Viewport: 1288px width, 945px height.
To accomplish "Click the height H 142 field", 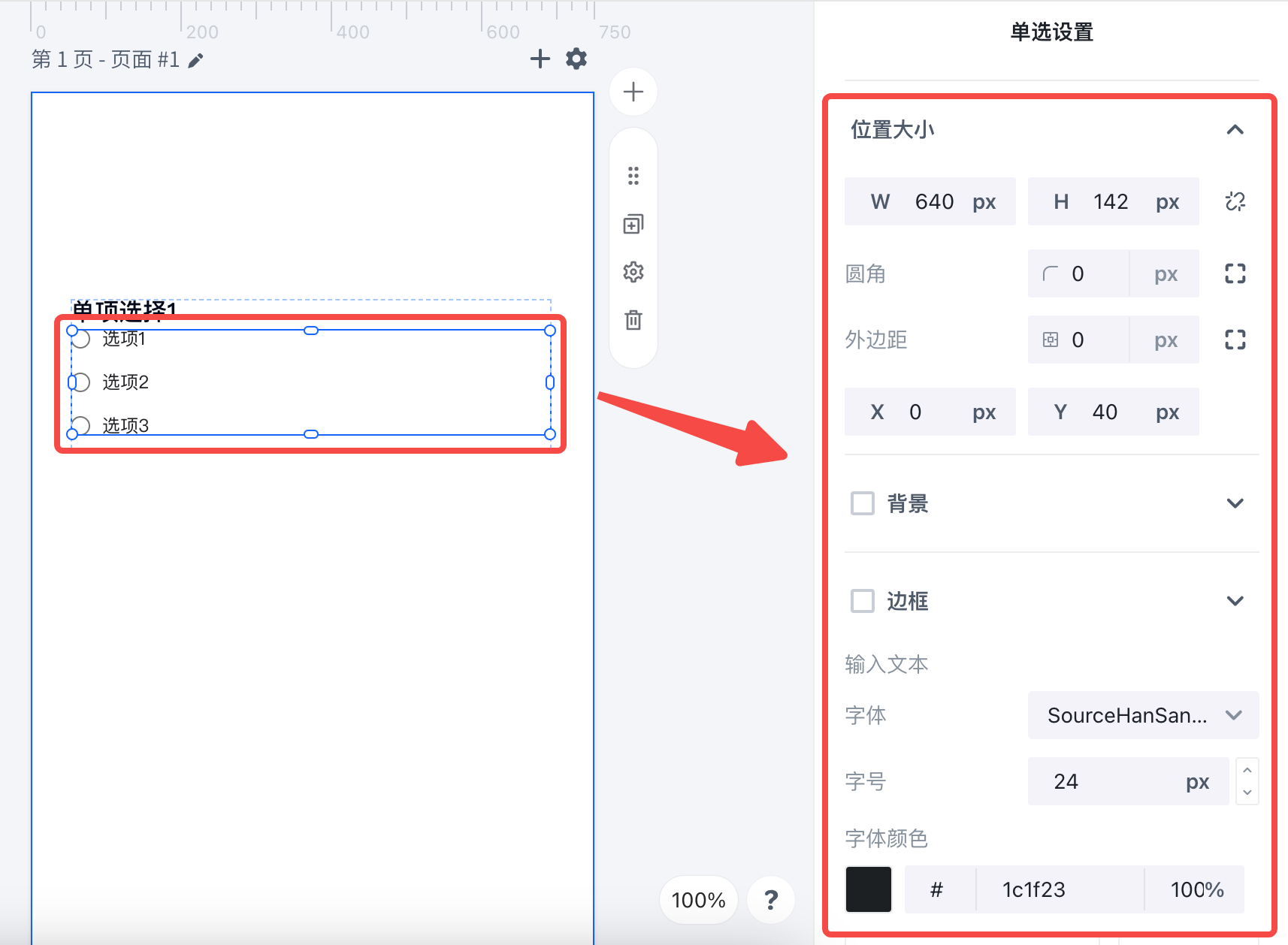I will 1114,201.
